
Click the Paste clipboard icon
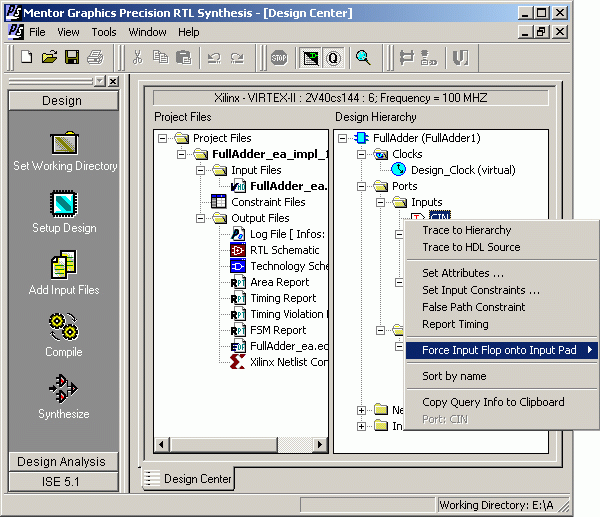click(184, 58)
